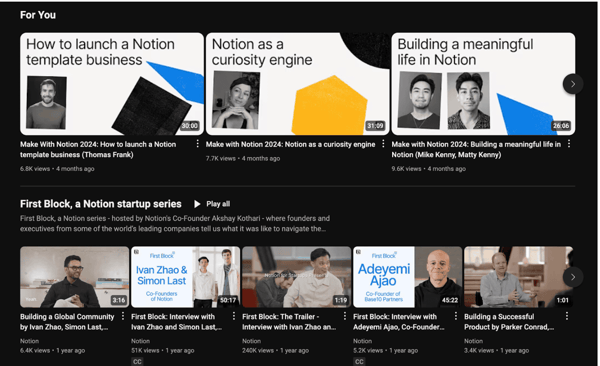The width and height of the screenshot is (600, 366).
Task: Play all First Block series videos
Action: 212,204
